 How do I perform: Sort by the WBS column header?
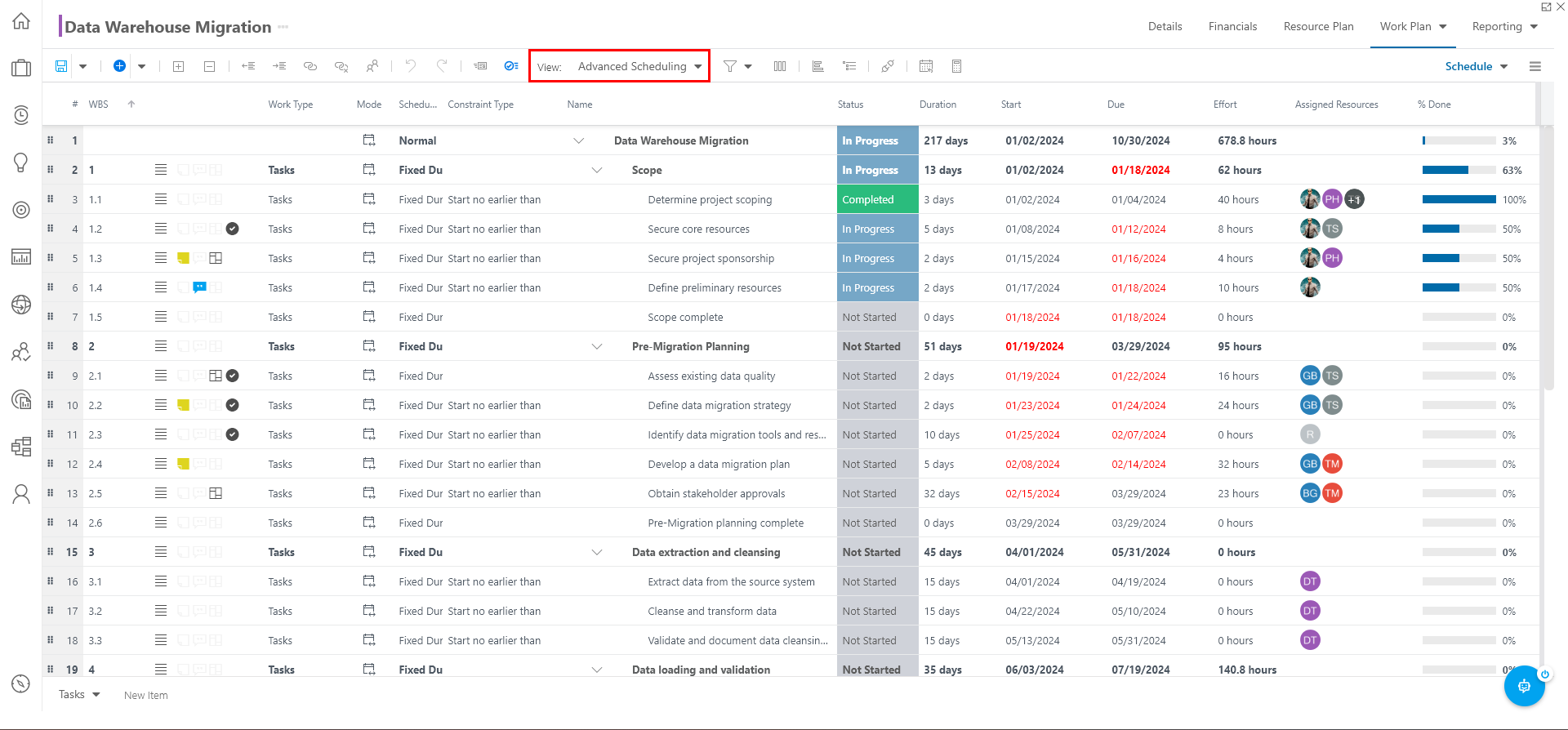(x=98, y=105)
